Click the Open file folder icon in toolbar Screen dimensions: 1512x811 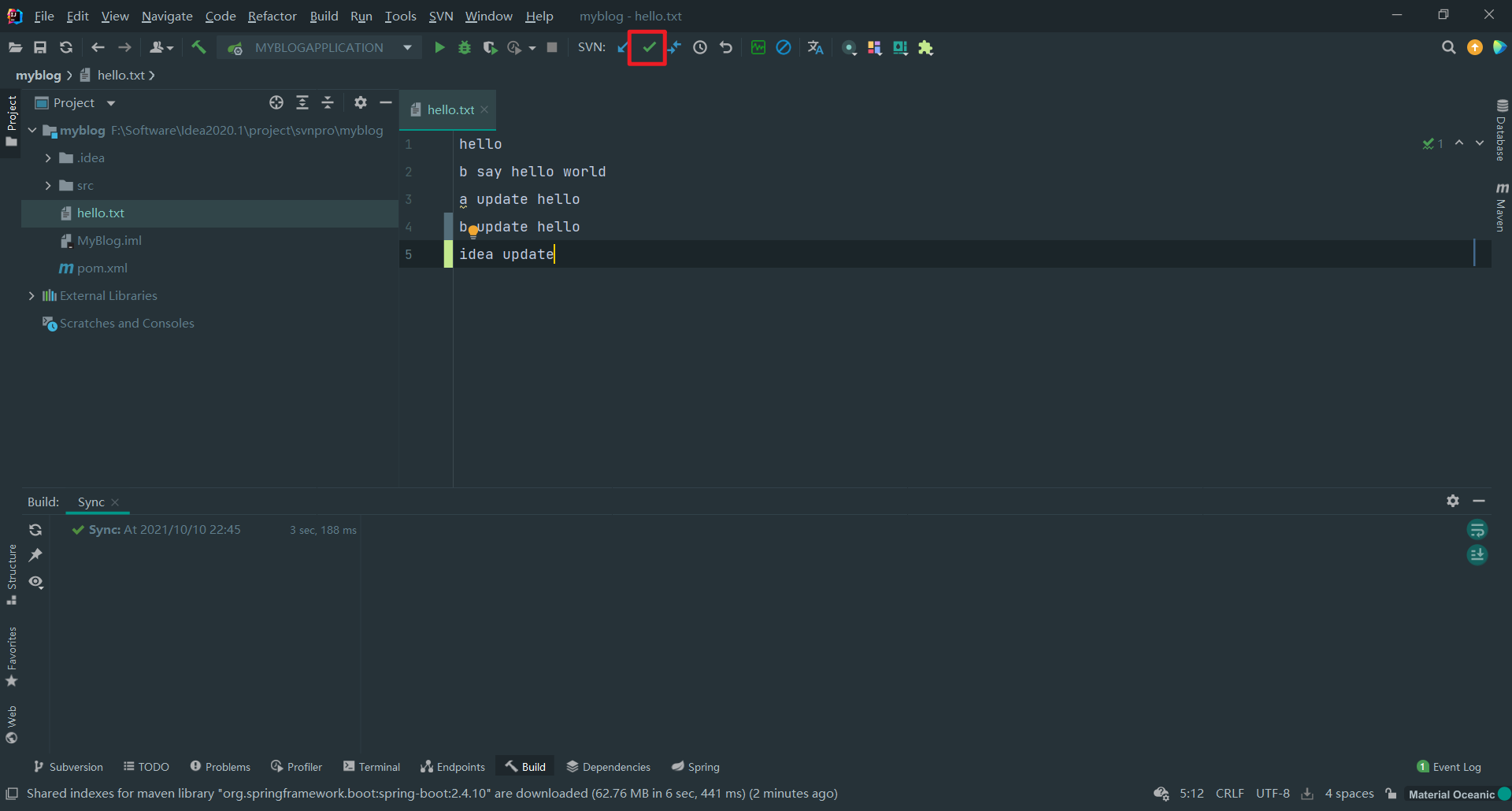(x=15, y=48)
